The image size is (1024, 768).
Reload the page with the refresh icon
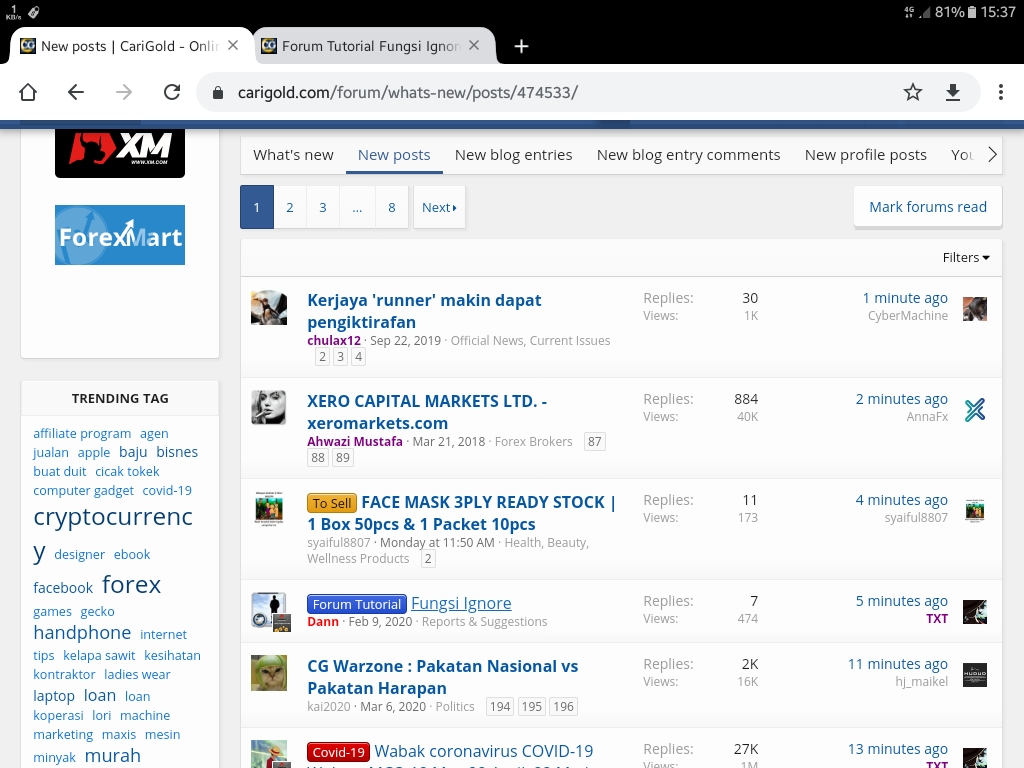tap(172, 92)
